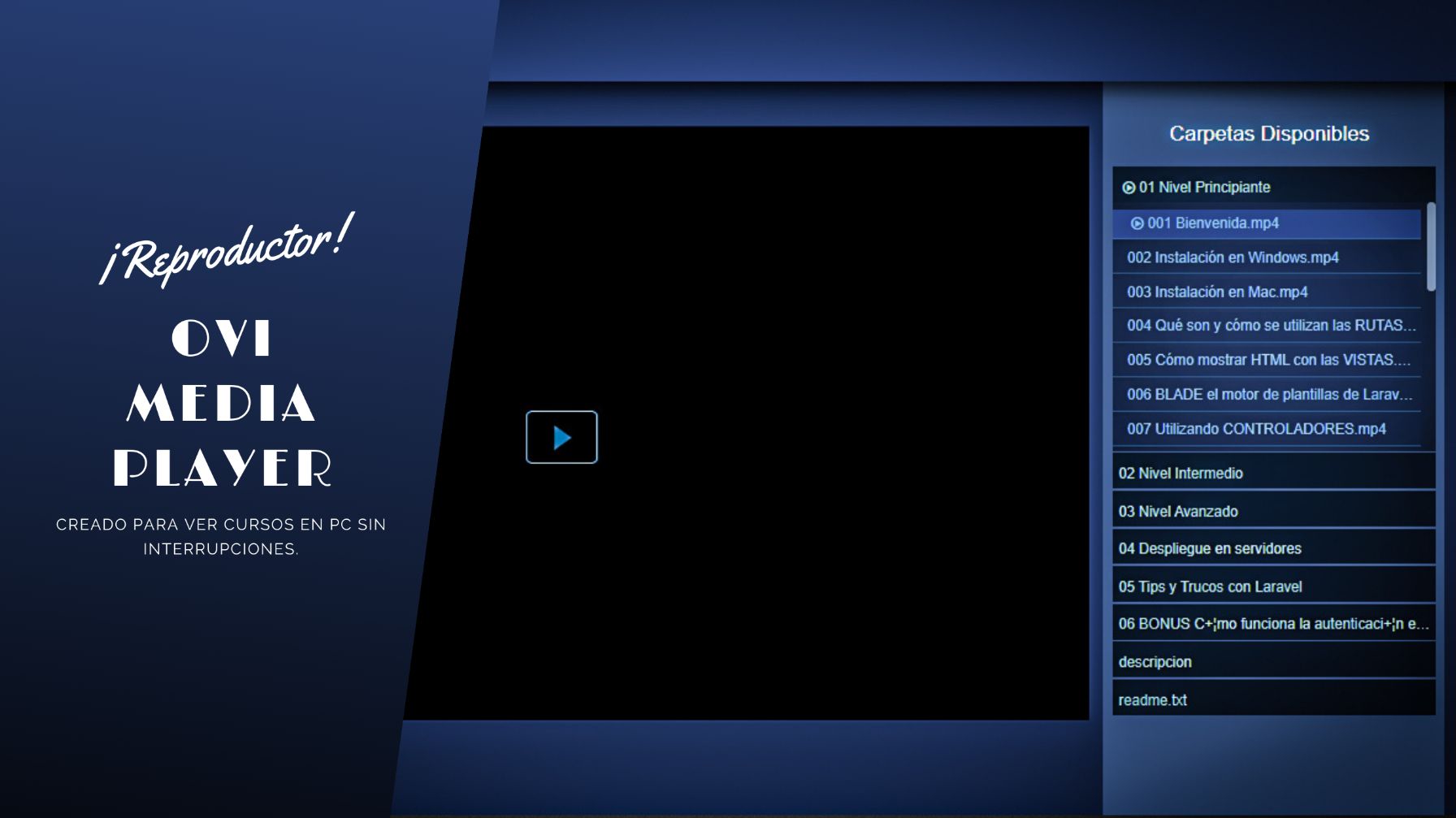Expand the 03 Nivel Avanzado folder

click(1273, 511)
